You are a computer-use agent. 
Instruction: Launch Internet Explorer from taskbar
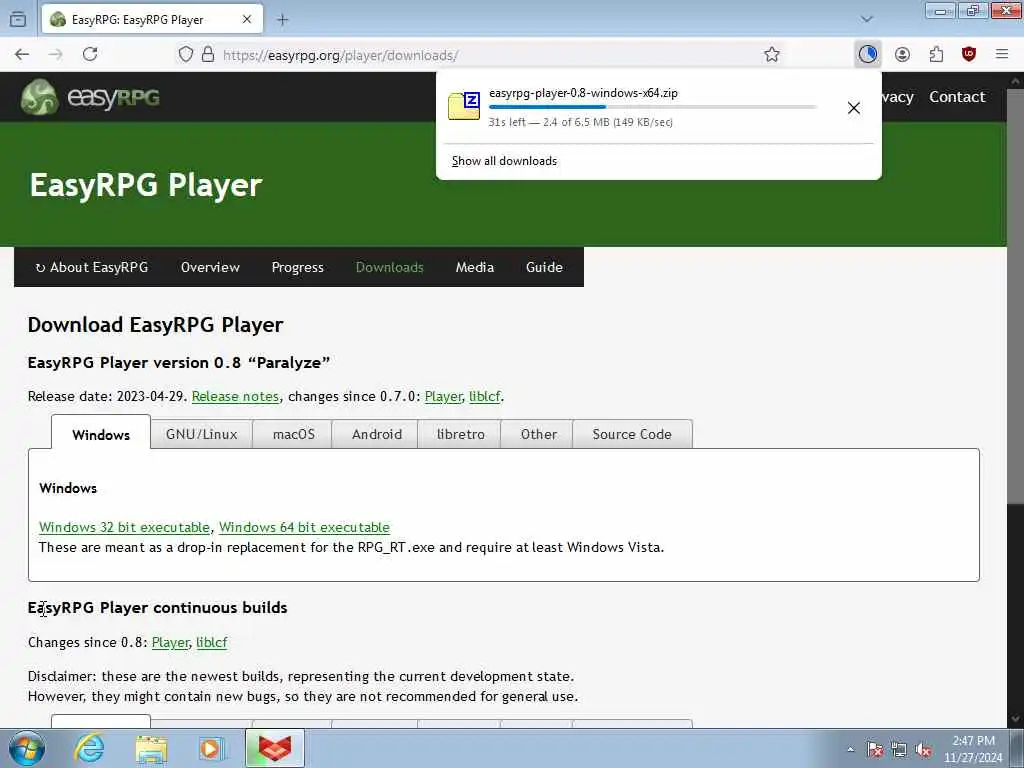click(89, 748)
